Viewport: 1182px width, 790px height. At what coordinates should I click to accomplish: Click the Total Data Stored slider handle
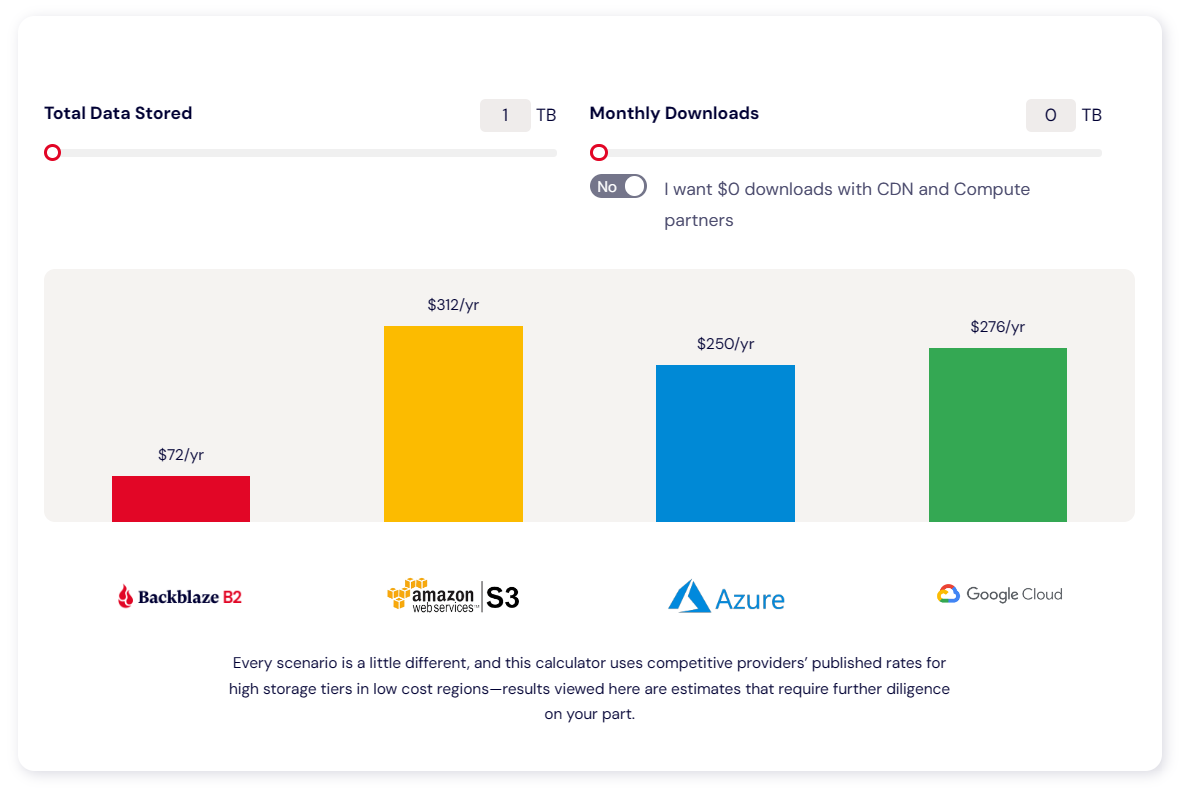pos(52,153)
